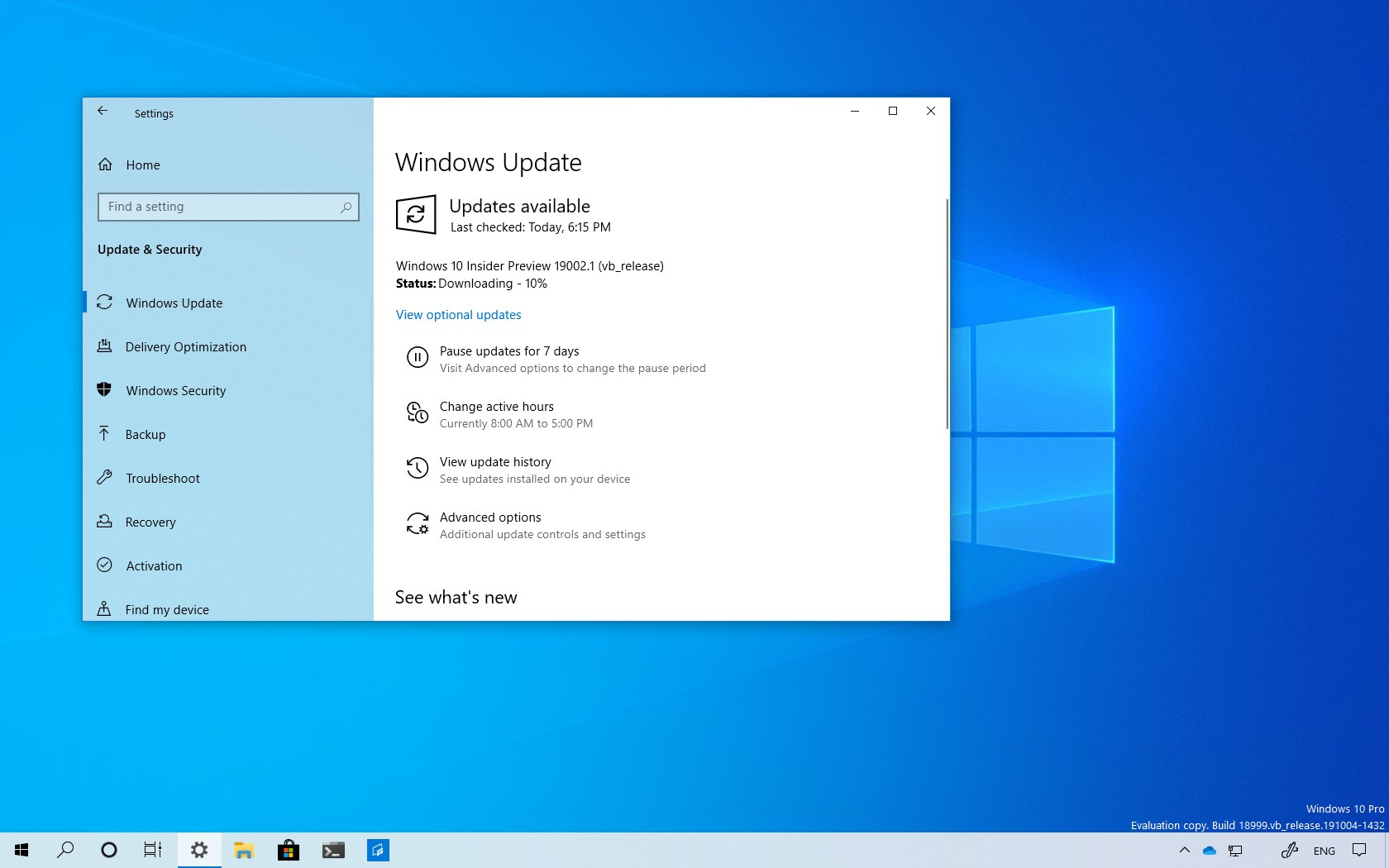Open Delivery Optimization settings
The height and width of the screenshot is (868, 1389).
point(185,347)
